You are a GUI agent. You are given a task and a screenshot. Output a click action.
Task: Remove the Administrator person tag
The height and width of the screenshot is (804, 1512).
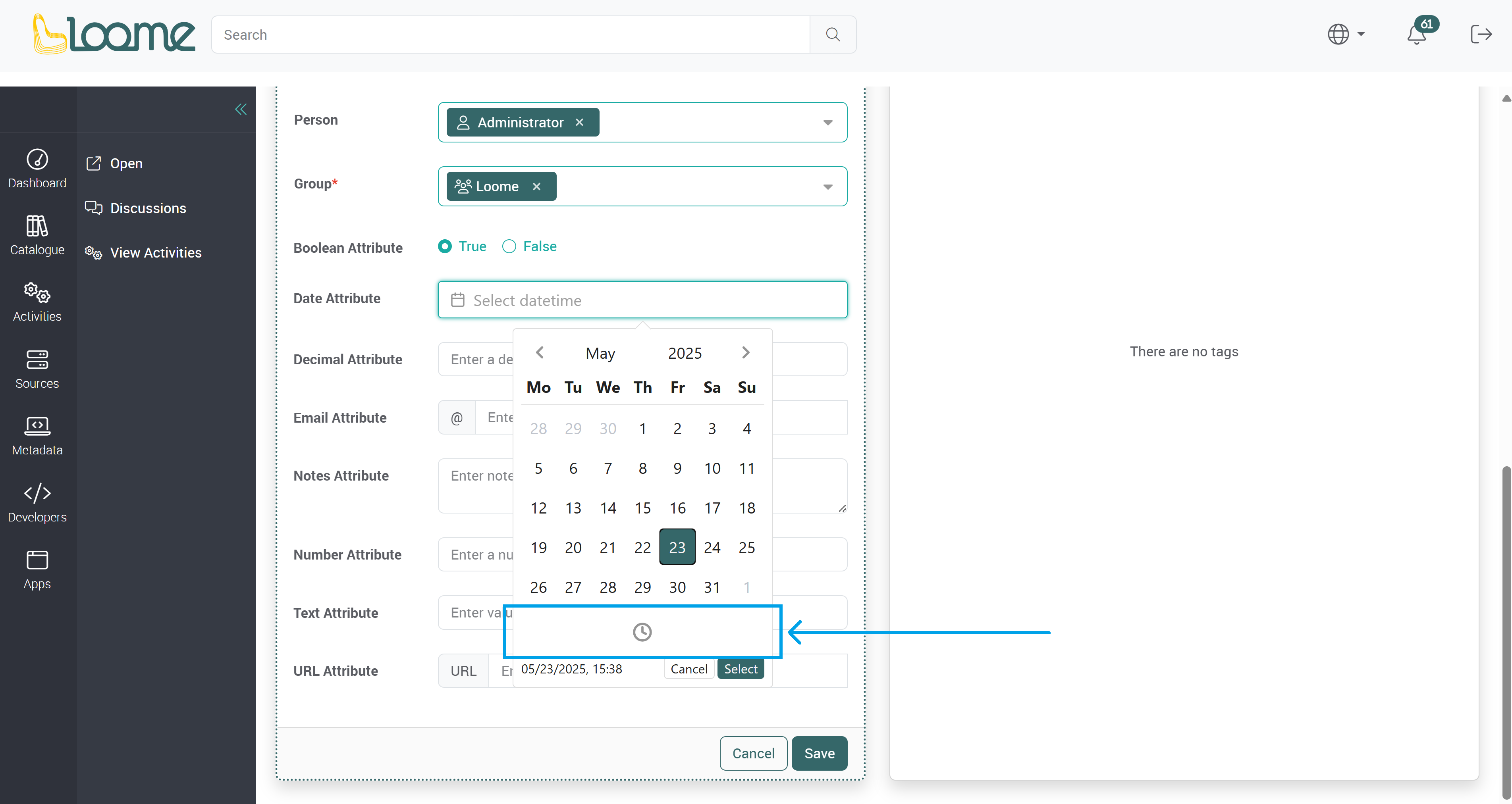point(579,122)
